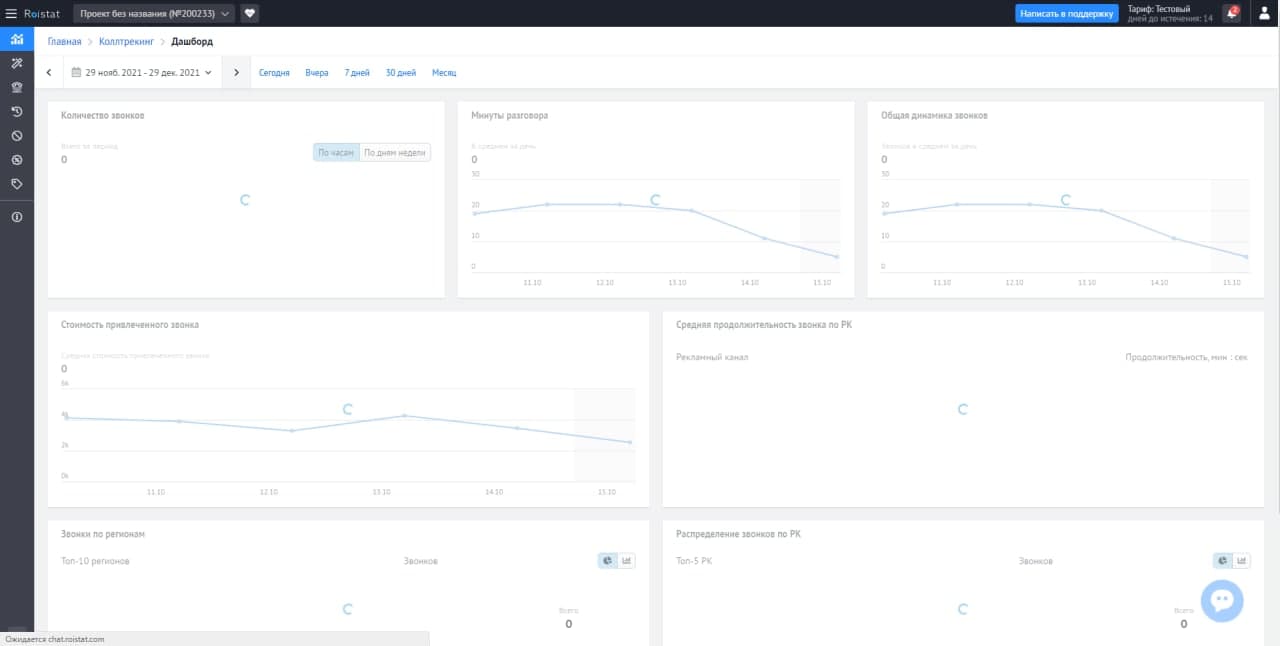This screenshot has width=1280, height=646.
Task: Open the user profile icon
Action: tap(1264, 14)
